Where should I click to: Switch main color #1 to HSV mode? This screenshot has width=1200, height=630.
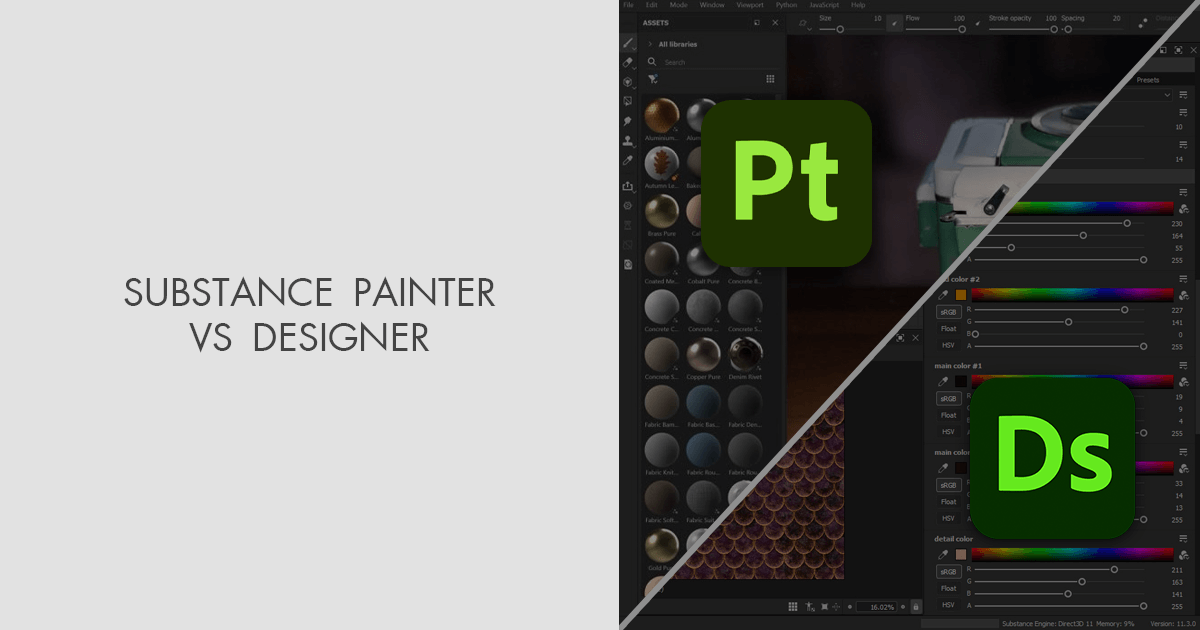[948, 429]
